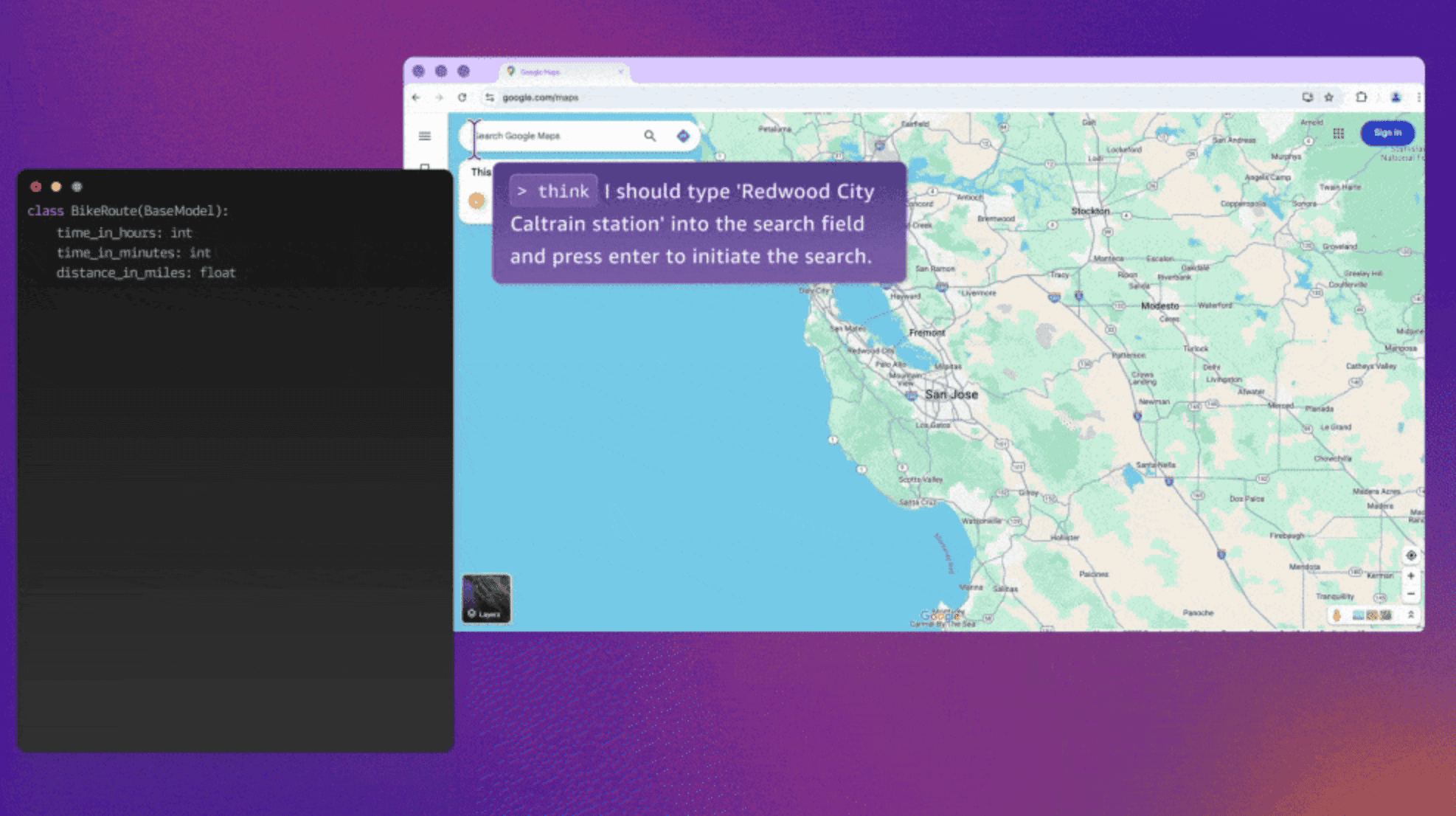Open the browser extensions puzzle icon
This screenshot has height=816, width=1456.
pos(1362,97)
